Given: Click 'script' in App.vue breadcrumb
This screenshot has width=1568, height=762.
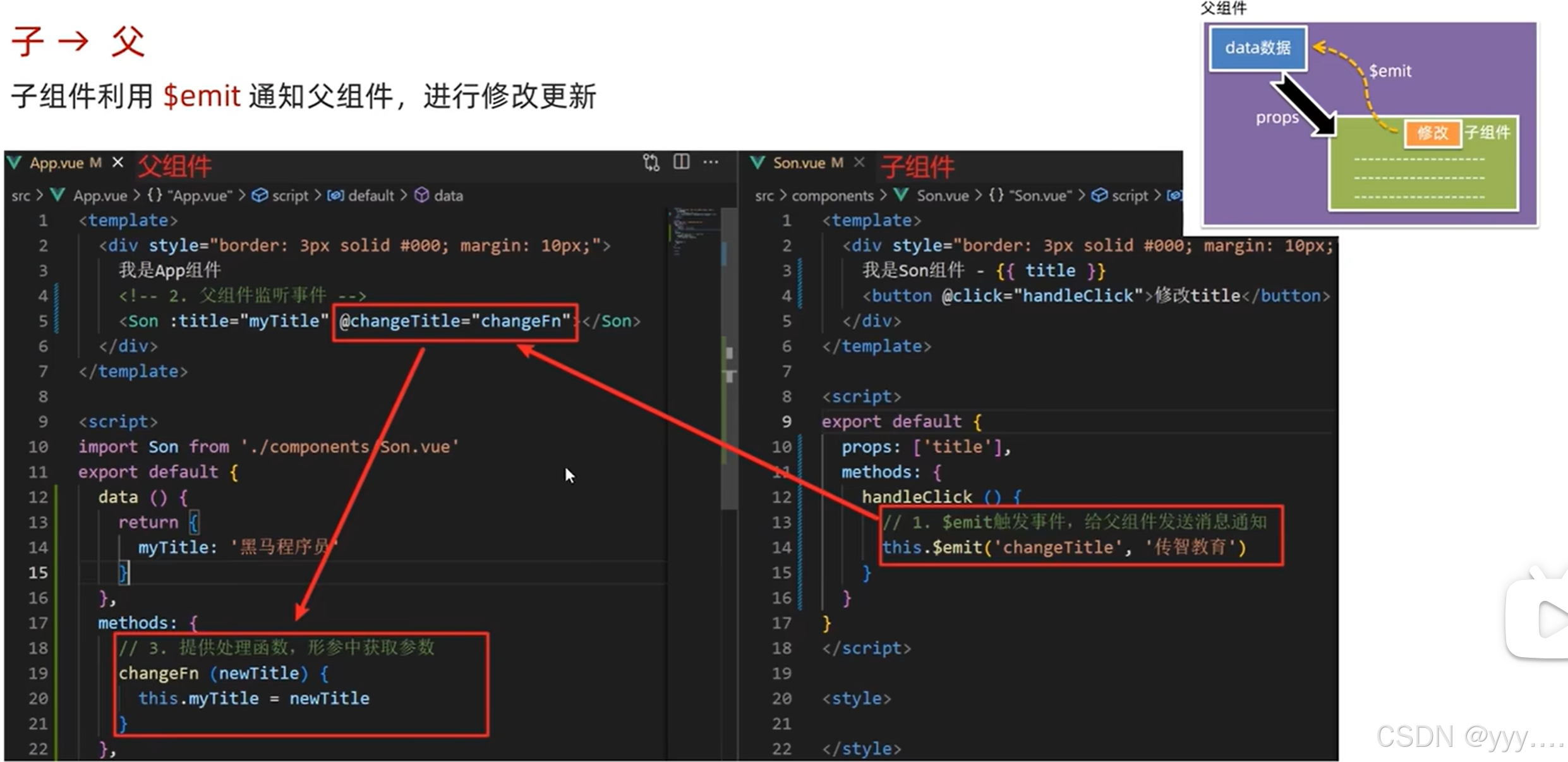Looking at the screenshot, I should 290,196.
